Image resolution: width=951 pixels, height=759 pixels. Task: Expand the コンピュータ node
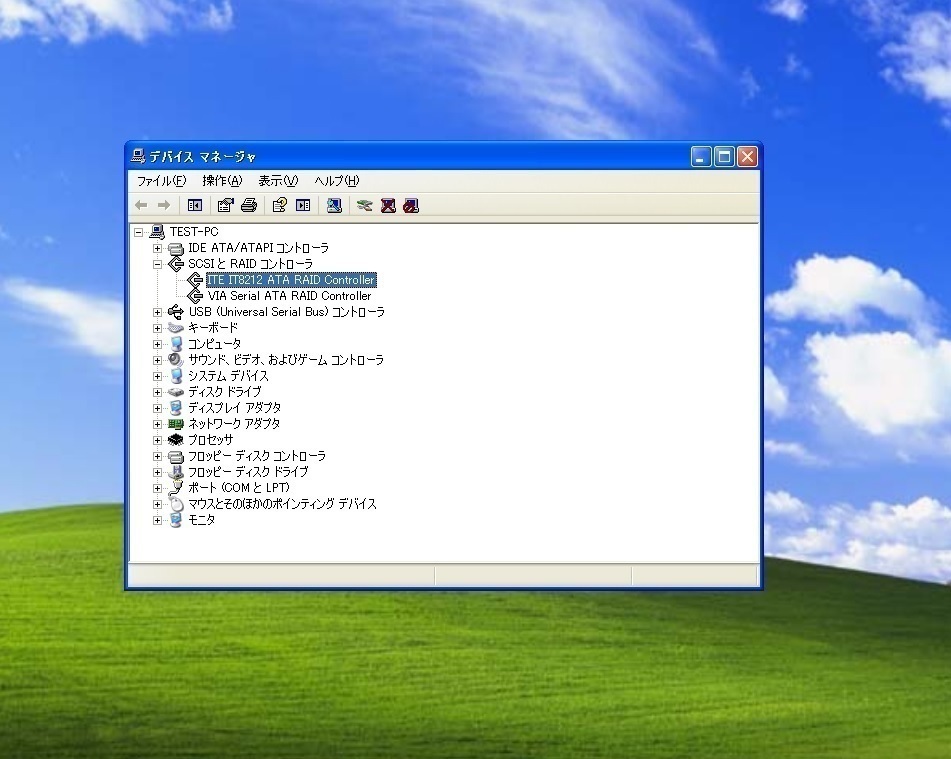158,344
